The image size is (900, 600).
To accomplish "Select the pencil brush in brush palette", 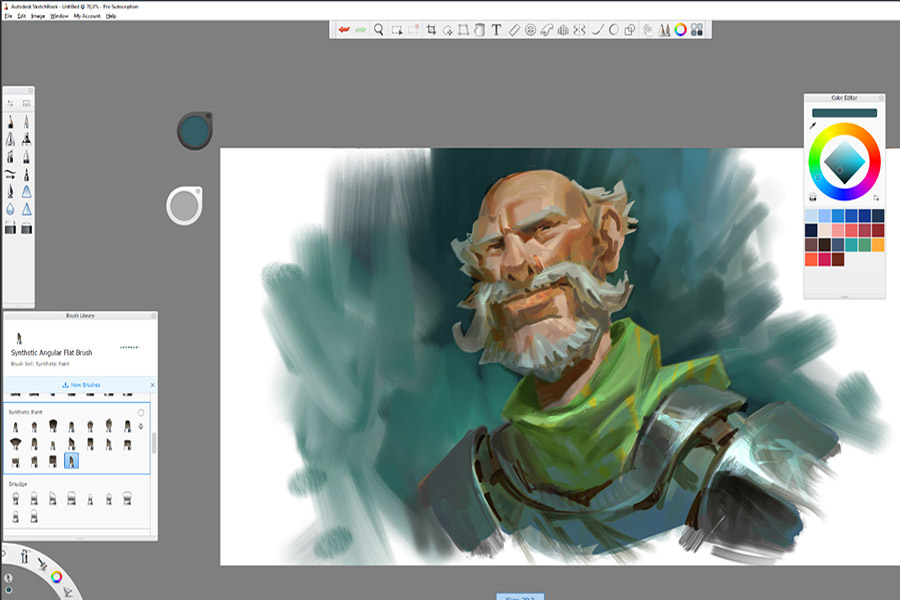I will click(x=10, y=122).
